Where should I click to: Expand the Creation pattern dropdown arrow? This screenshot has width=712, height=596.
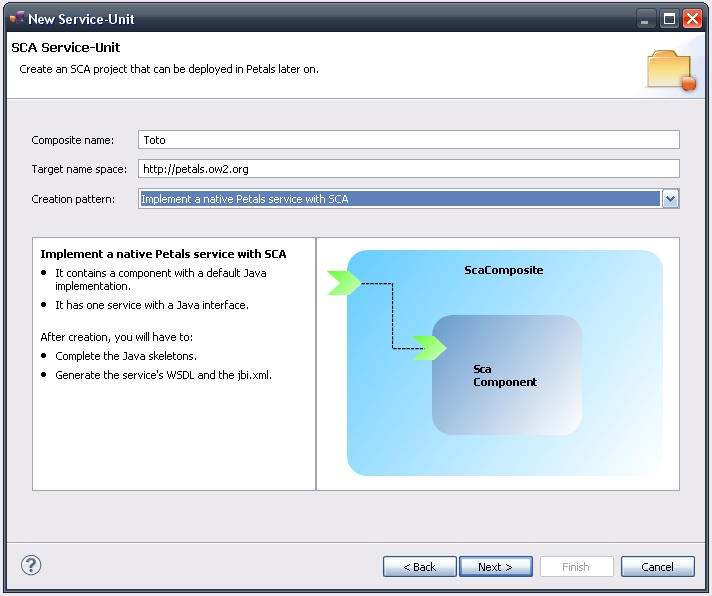(670, 199)
